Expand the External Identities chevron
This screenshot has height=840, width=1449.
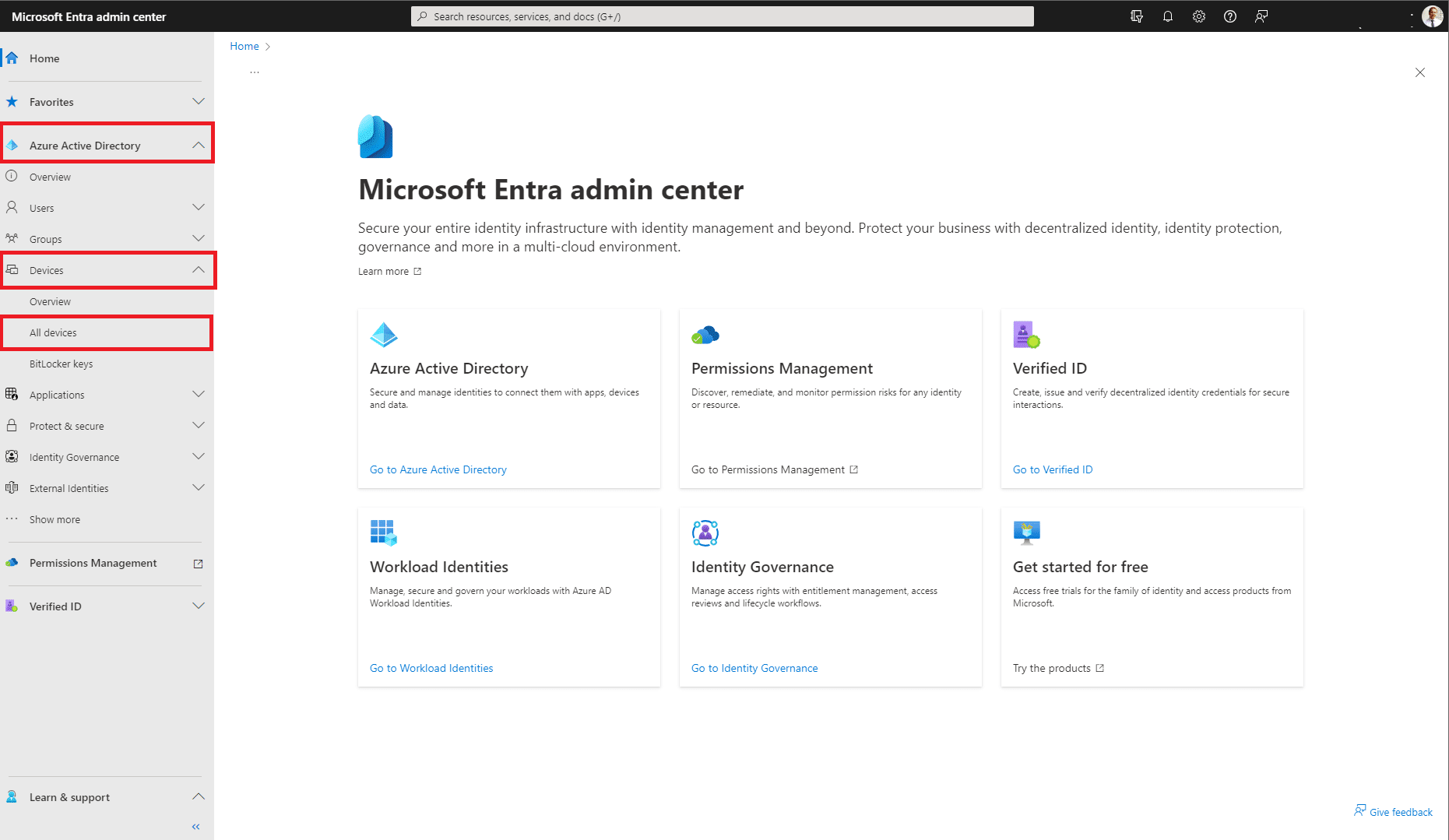click(x=199, y=488)
